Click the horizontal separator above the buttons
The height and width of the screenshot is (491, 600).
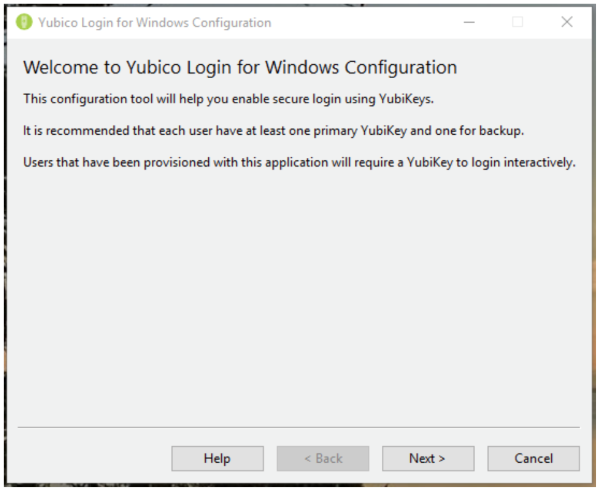click(299, 427)
